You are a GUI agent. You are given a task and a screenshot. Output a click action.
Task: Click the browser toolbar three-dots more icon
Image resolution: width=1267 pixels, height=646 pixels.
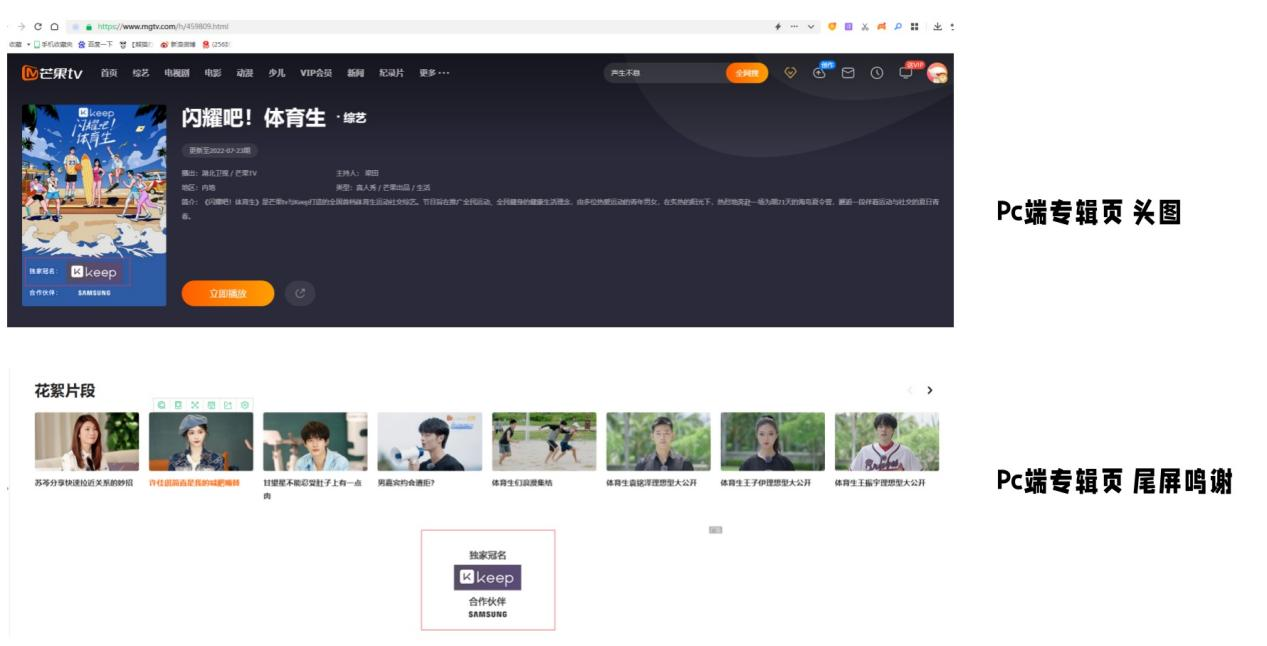(x=794, y=26)
